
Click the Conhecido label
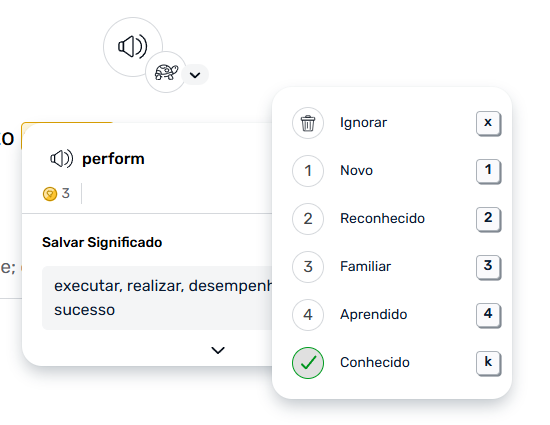pos(375,362)
